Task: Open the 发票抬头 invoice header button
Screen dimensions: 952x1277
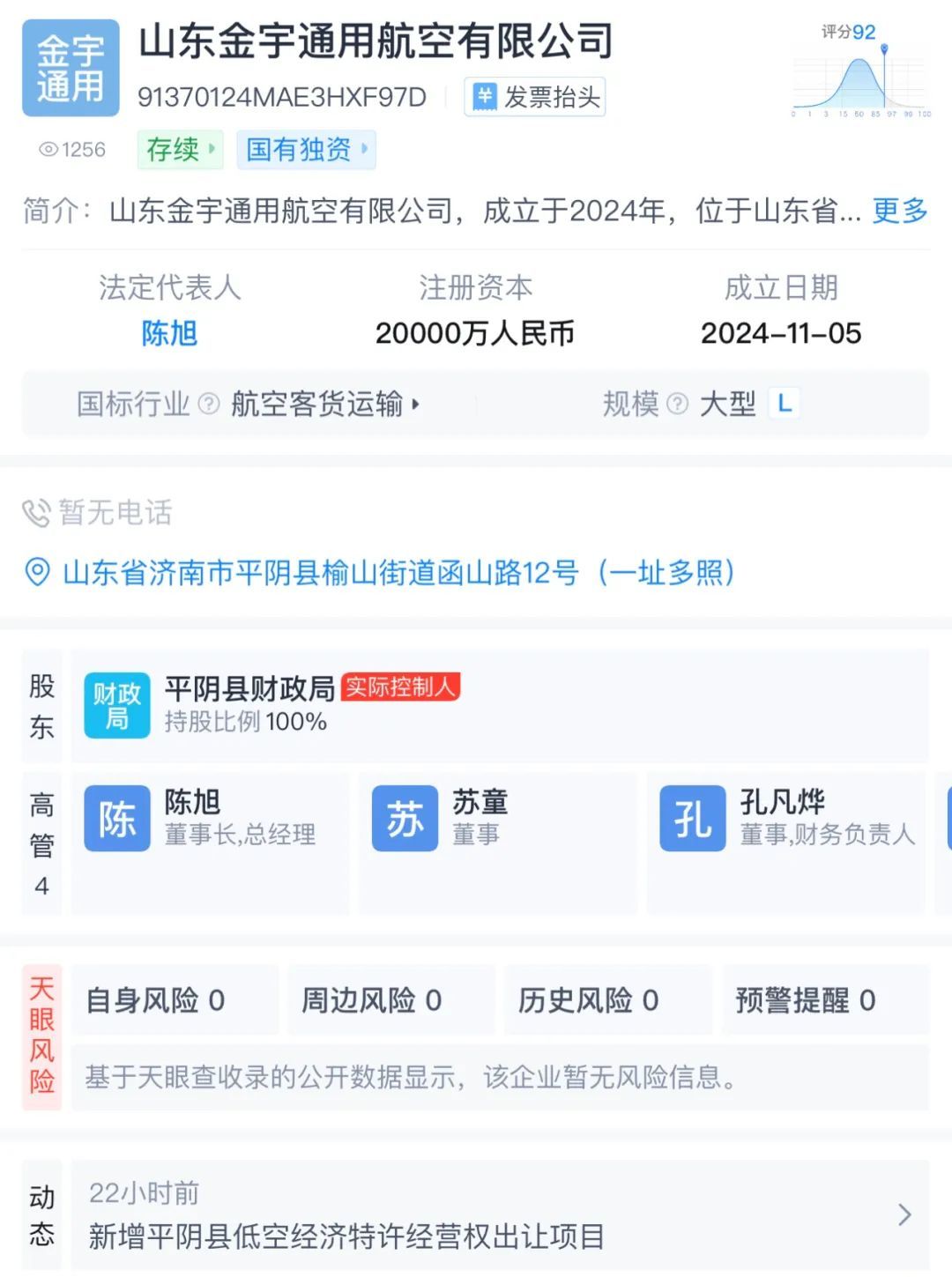Action: [x=535, y=97]
